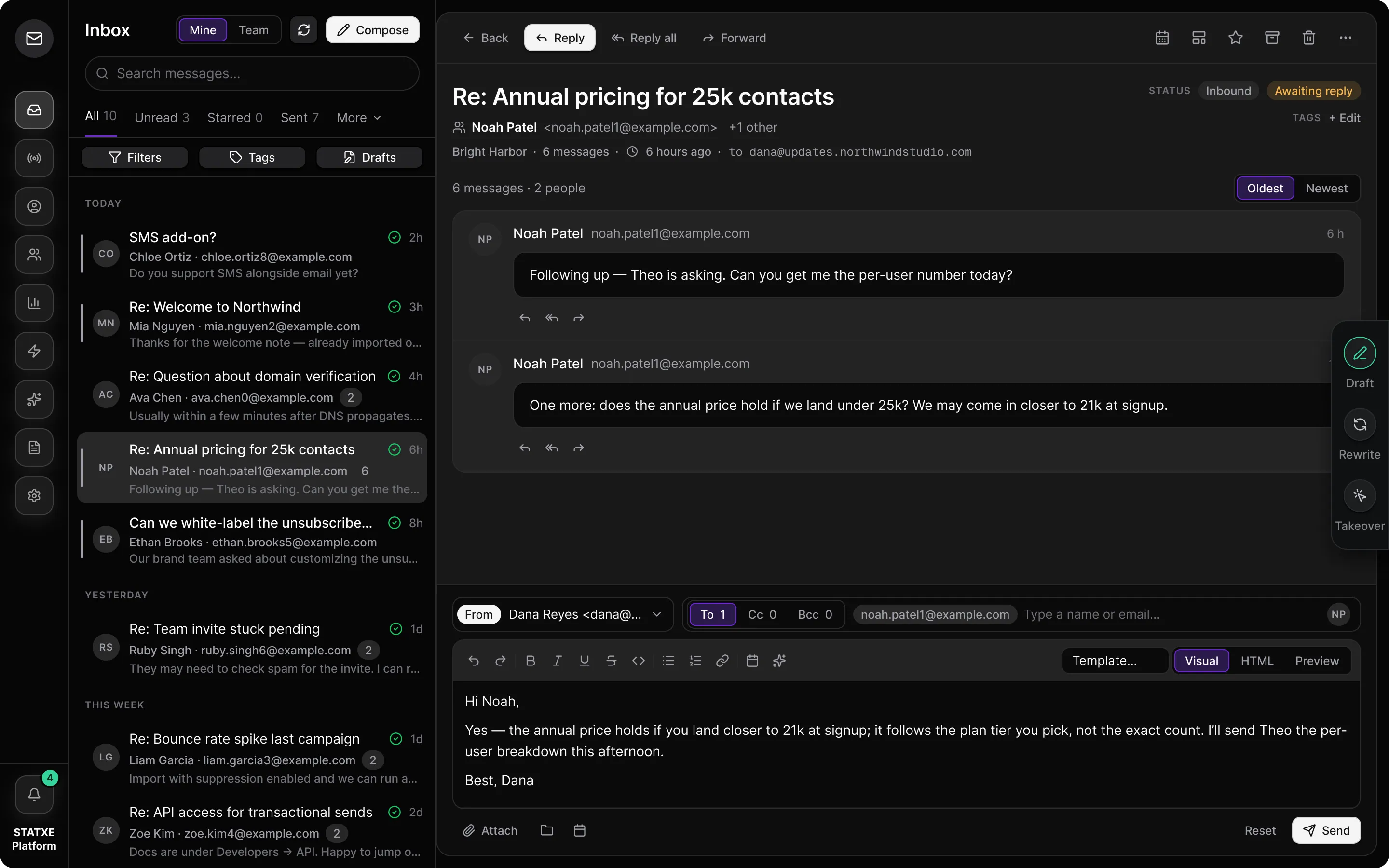Switch inbox view to Team
This screenshot has height=868, width=1389.
tap(254, 30)
